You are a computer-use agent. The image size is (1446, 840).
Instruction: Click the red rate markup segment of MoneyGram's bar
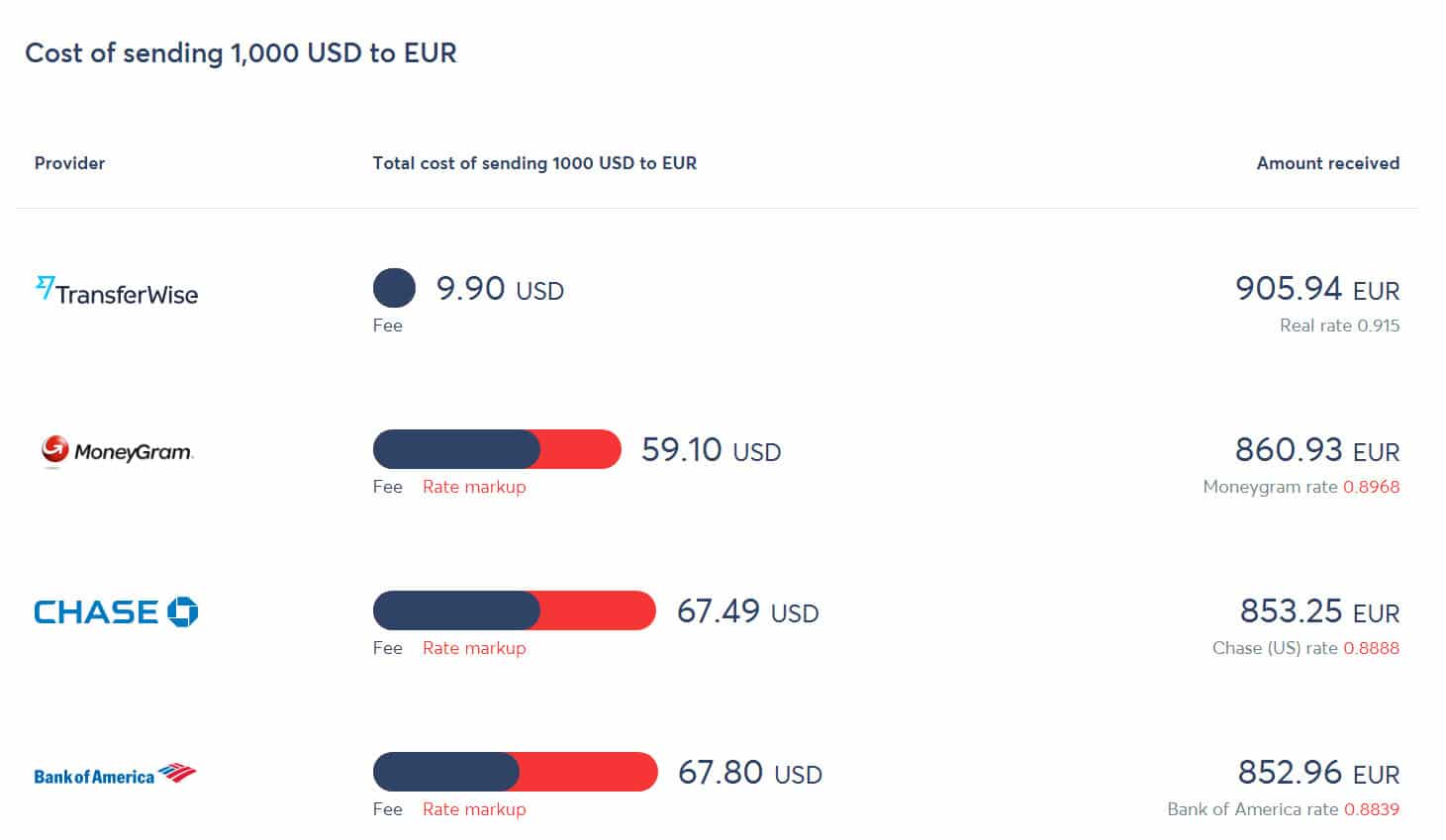581,449
